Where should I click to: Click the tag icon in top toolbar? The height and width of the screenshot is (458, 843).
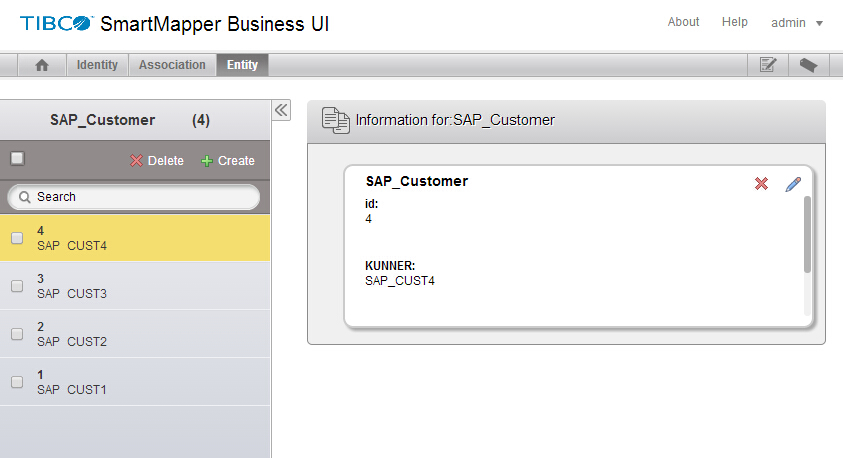click(x=809, y=65)
